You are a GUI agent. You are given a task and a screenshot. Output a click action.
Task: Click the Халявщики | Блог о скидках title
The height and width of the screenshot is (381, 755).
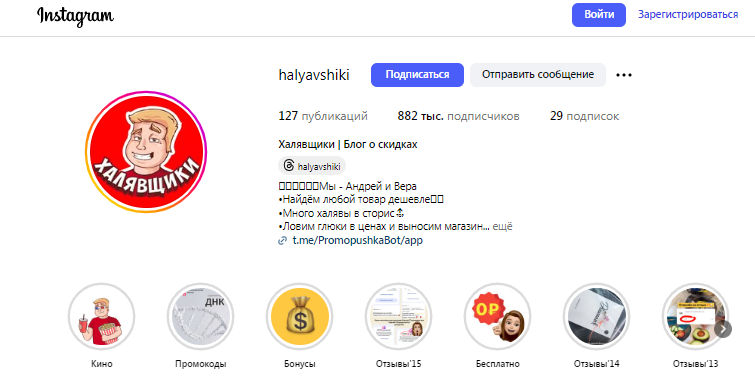(348, 145)
